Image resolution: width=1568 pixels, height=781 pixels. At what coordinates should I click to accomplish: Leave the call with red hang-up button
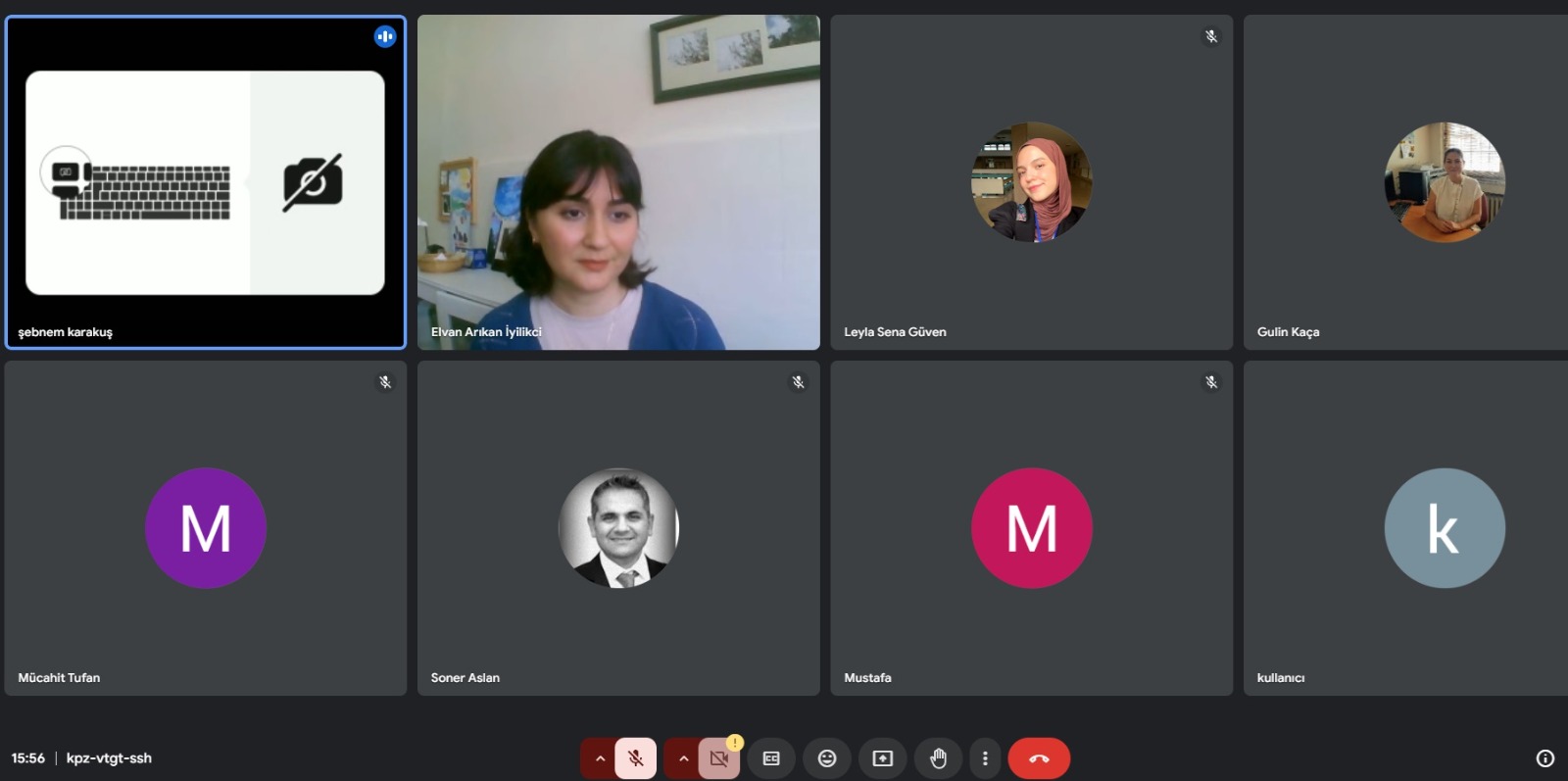[x=1039, y=758]
